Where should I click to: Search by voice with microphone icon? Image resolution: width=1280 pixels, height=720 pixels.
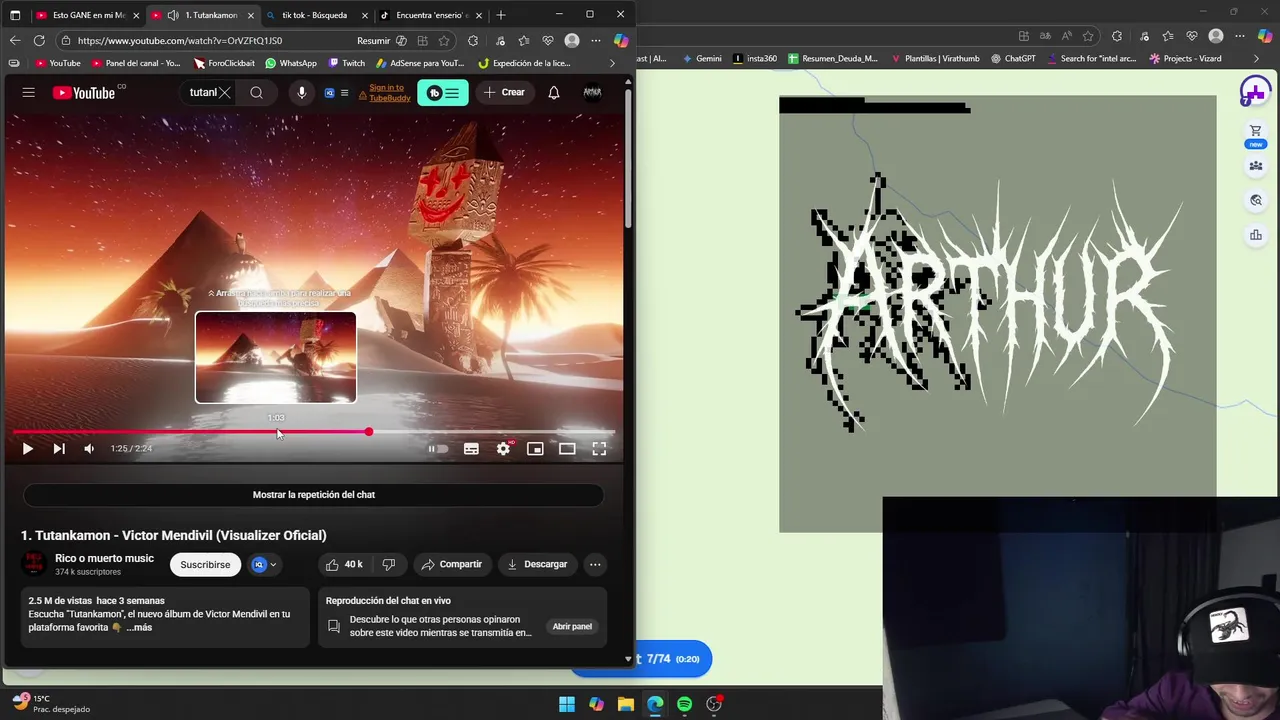tap(301, 92)
